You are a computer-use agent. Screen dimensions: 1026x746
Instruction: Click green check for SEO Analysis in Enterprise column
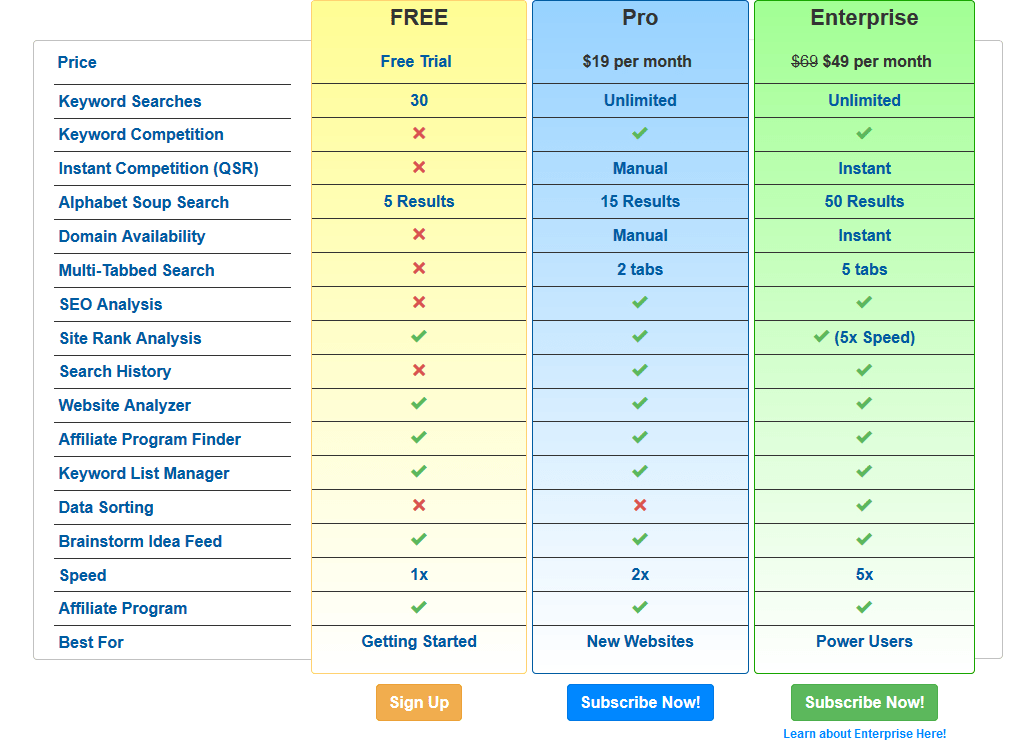pos(864,302)
